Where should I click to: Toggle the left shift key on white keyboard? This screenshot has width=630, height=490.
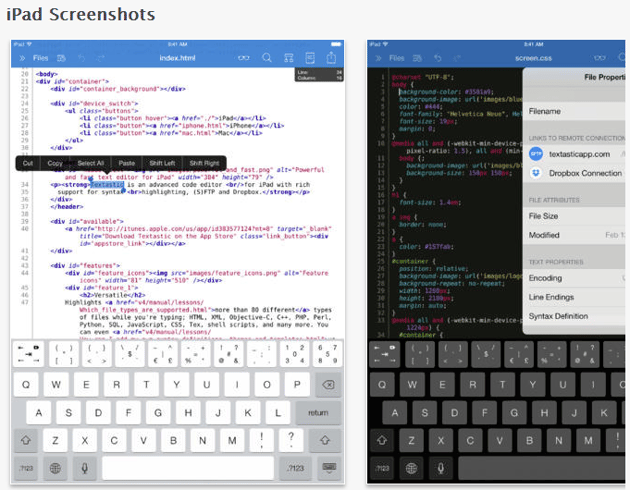(x=26, y=440)
